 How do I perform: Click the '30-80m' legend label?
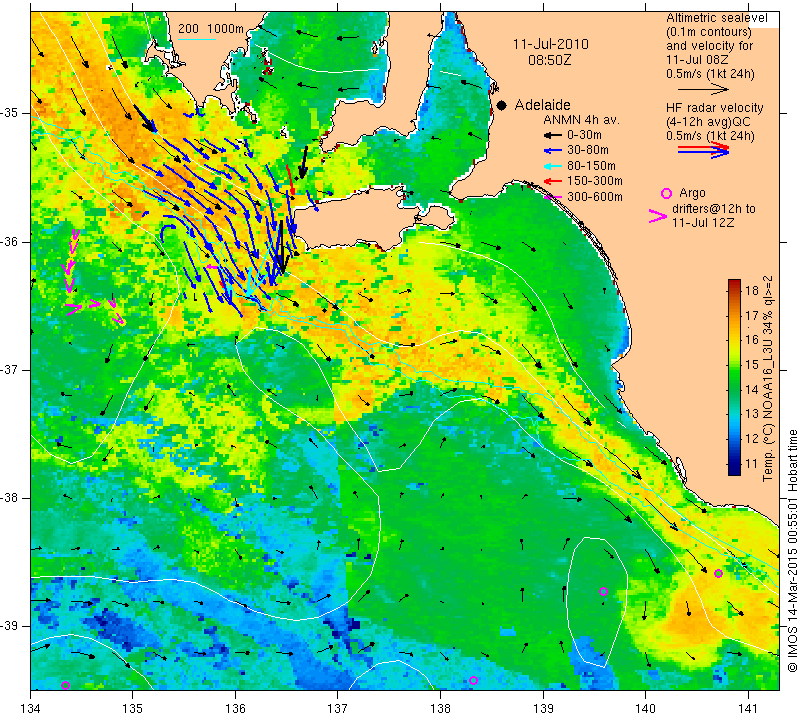(587, 151)
